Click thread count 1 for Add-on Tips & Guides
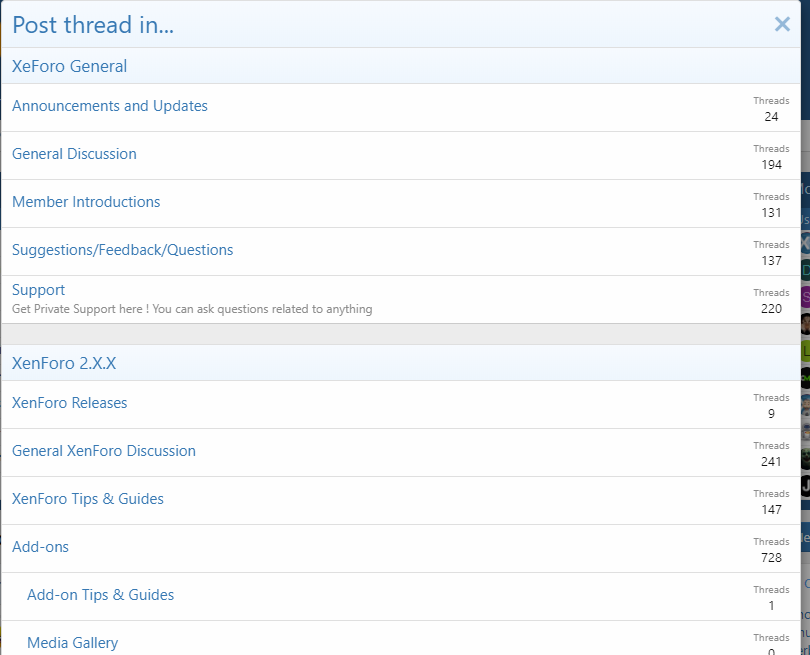The height and width of the screenshot is (655, 810). [771, 606]
